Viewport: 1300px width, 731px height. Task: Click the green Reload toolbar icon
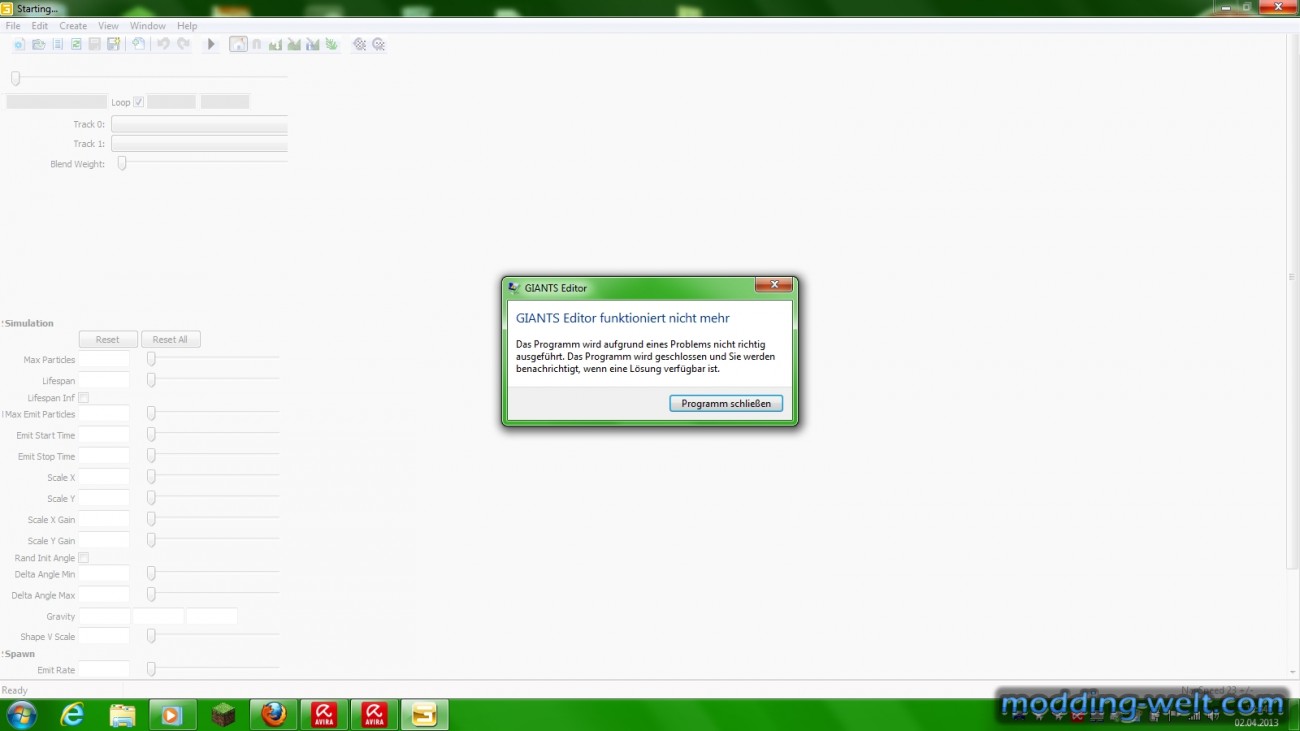click(76, 44)
